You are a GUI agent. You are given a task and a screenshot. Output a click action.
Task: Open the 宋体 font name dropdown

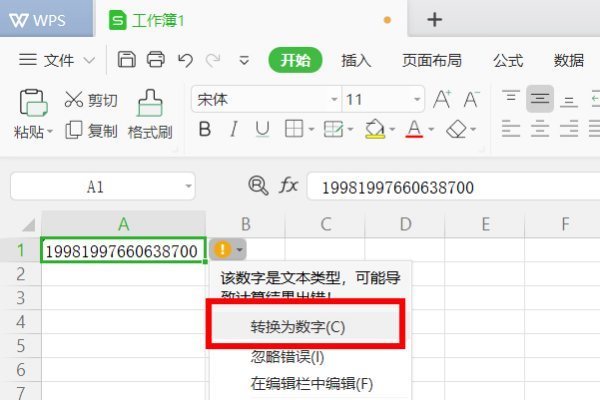tap(334, 100)
